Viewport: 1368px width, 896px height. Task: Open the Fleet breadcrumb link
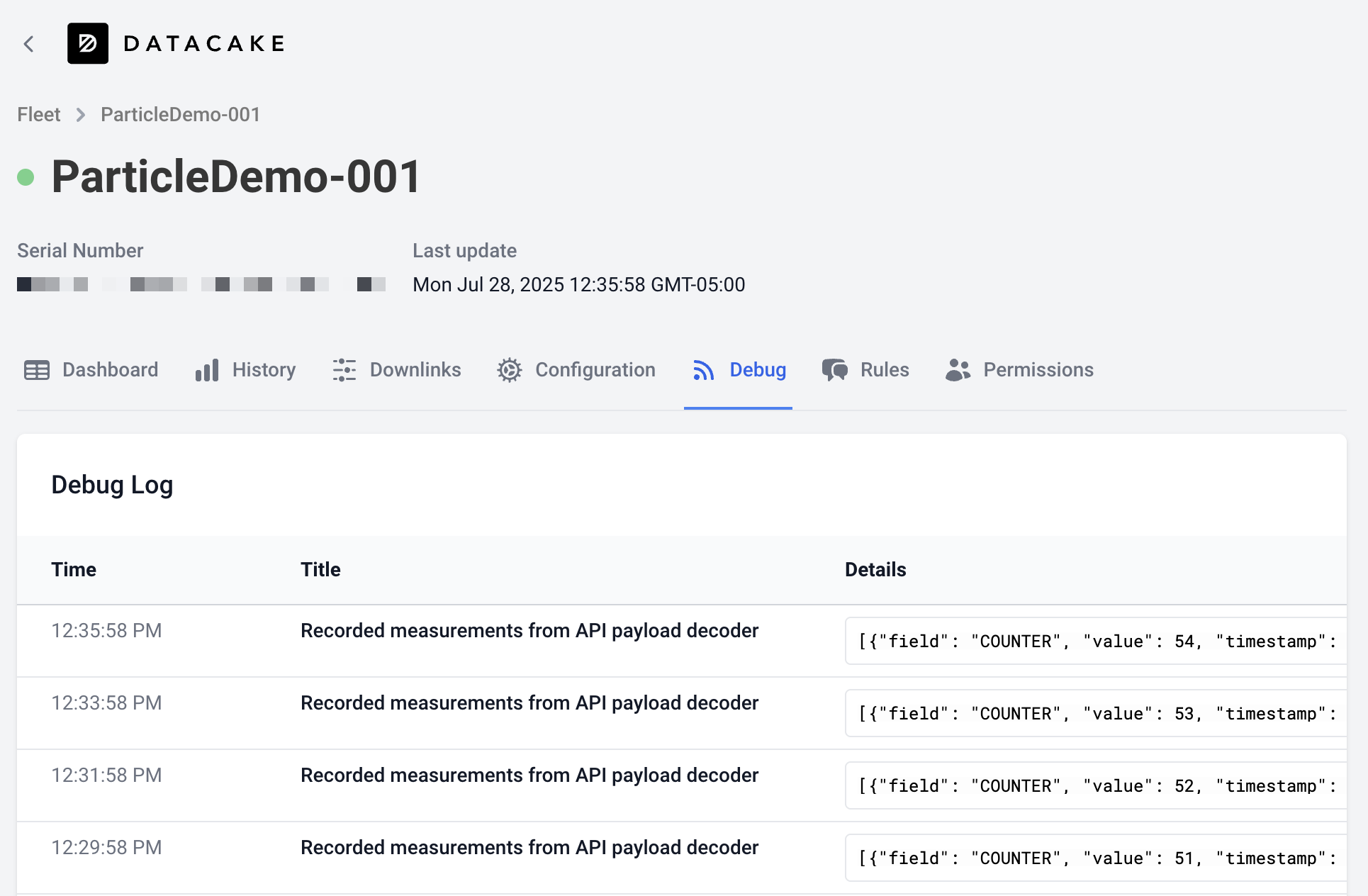pyautogui.click(x=39, y=114)
